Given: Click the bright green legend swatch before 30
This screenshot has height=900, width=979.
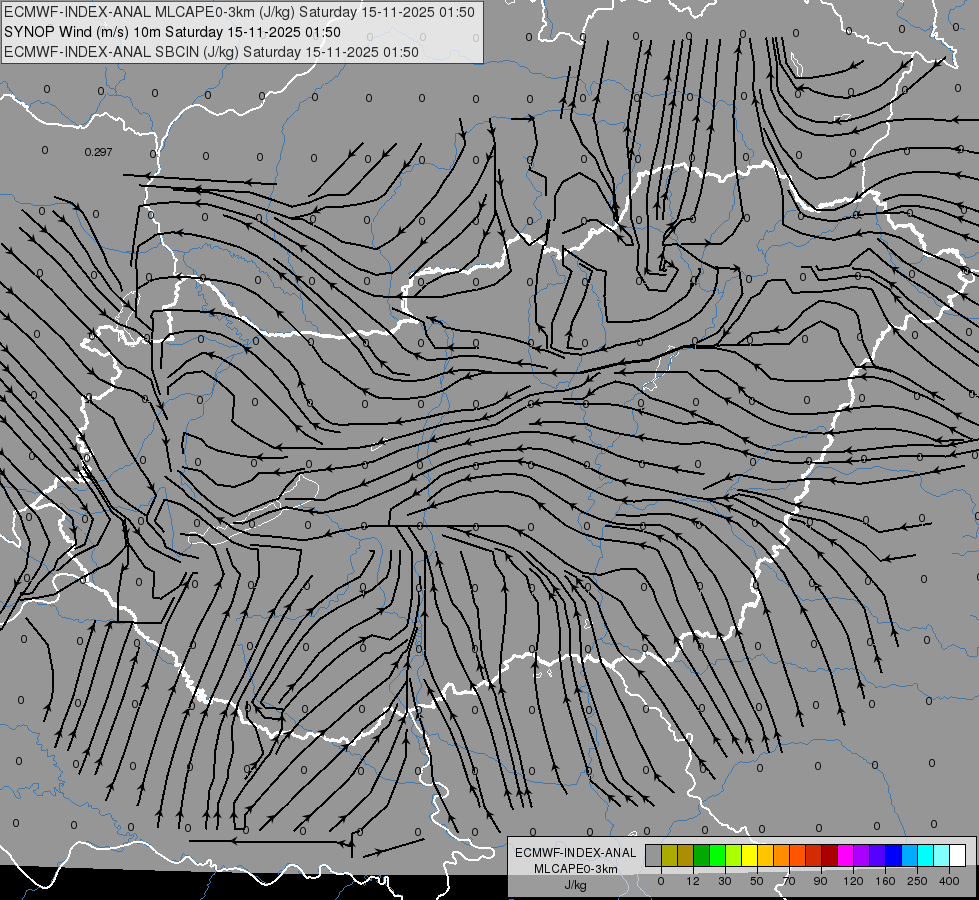Looking at the screenshot, I should click(x=717, y=855).
